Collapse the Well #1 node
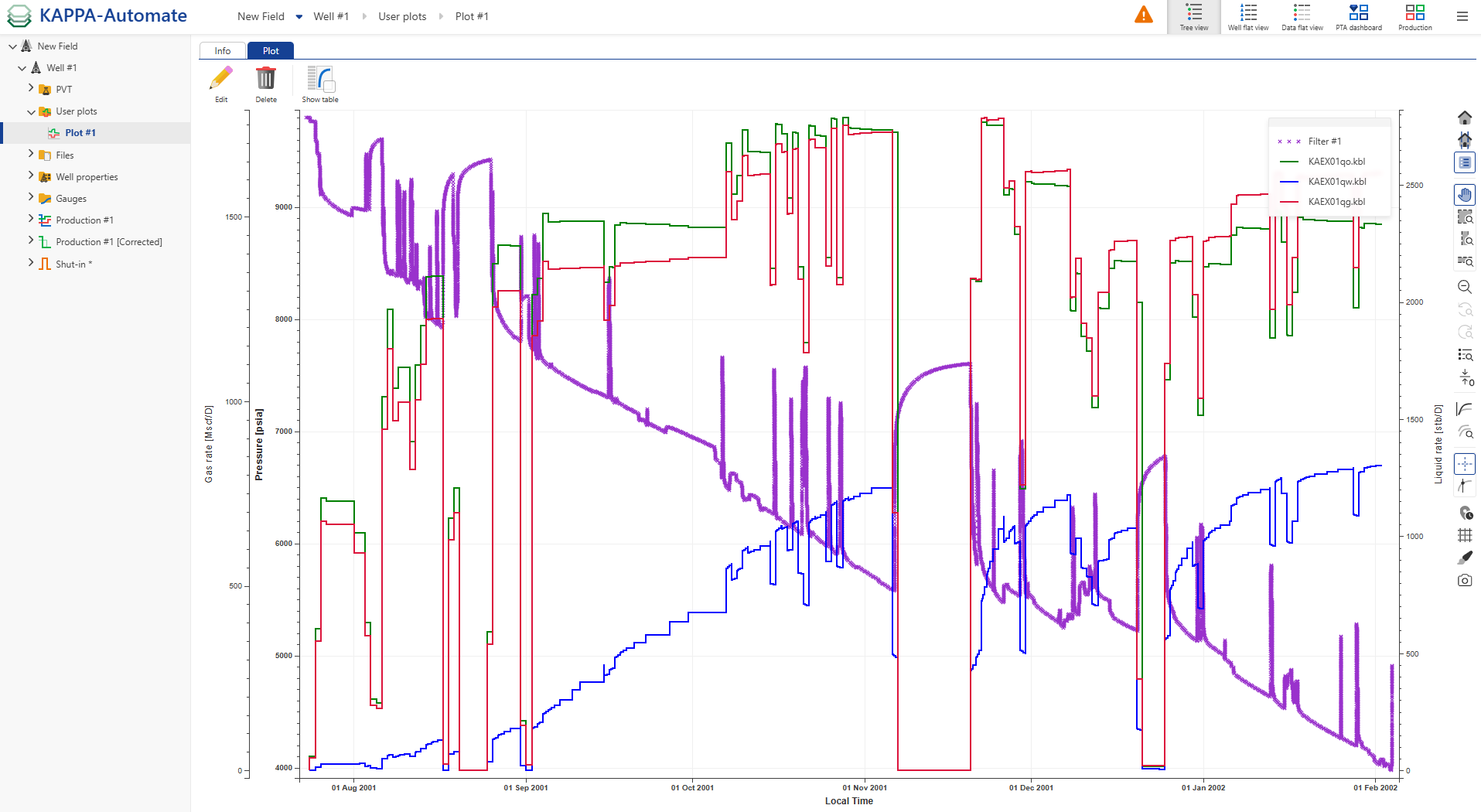The height and width of the screenshot is (812, 1481). [x=22, y=67]
